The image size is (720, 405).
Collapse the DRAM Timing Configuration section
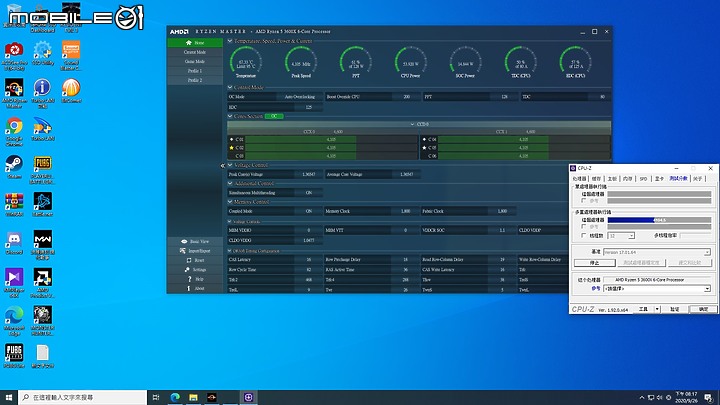230,251
